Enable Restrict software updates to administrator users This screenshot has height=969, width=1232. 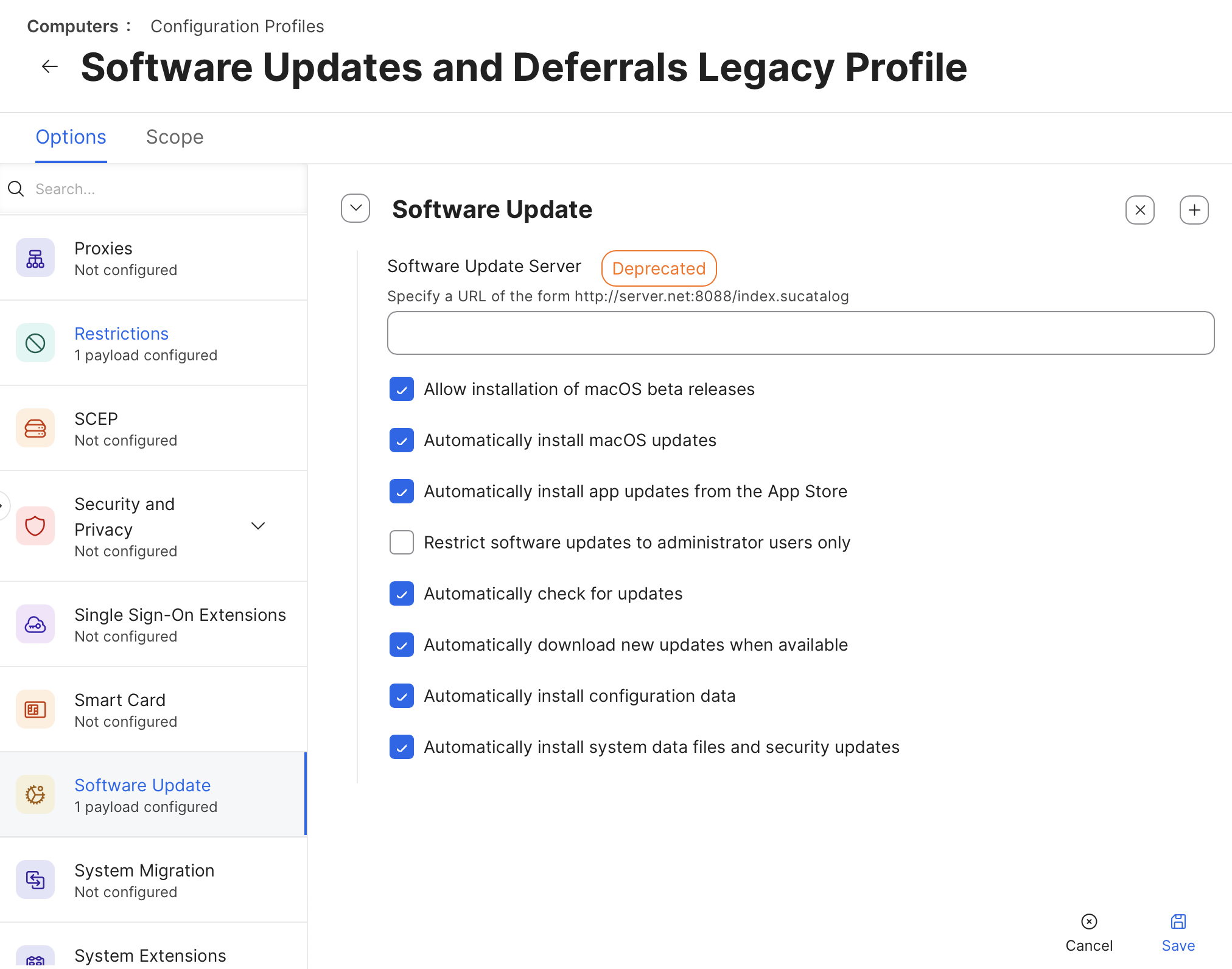tap(402, 542)
